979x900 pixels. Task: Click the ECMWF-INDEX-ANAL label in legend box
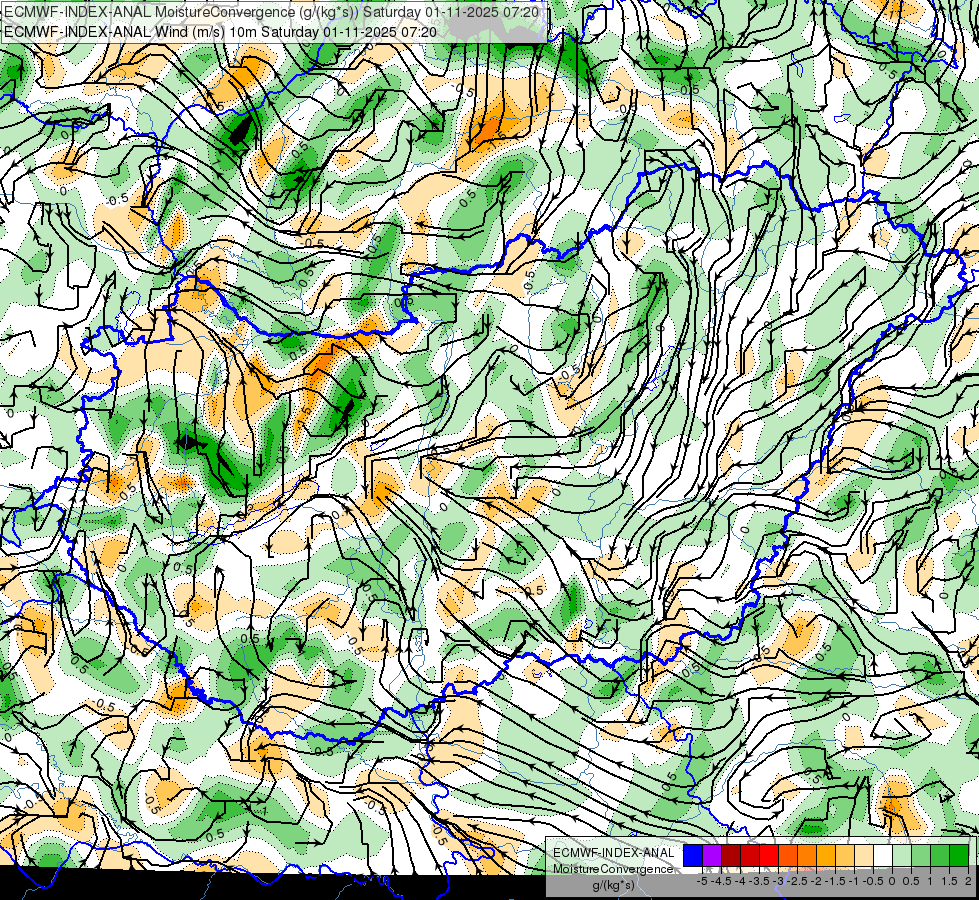(x=614, y=853)
